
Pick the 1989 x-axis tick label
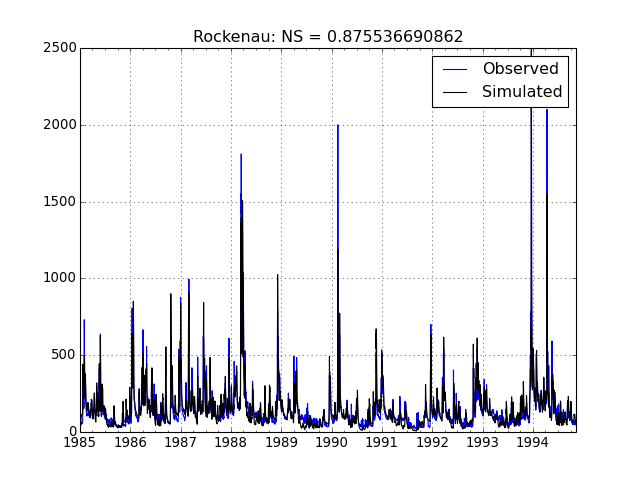click(282, 442)
